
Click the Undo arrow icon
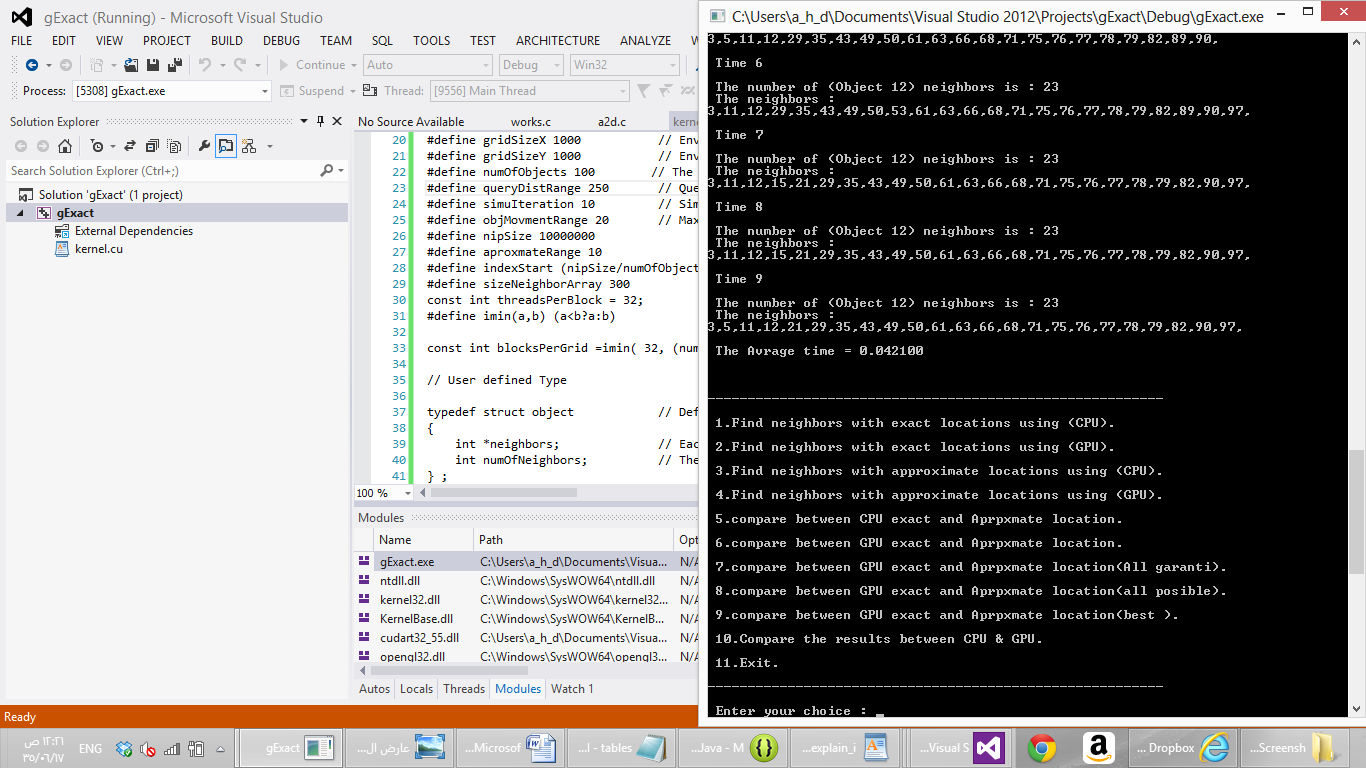205,65
